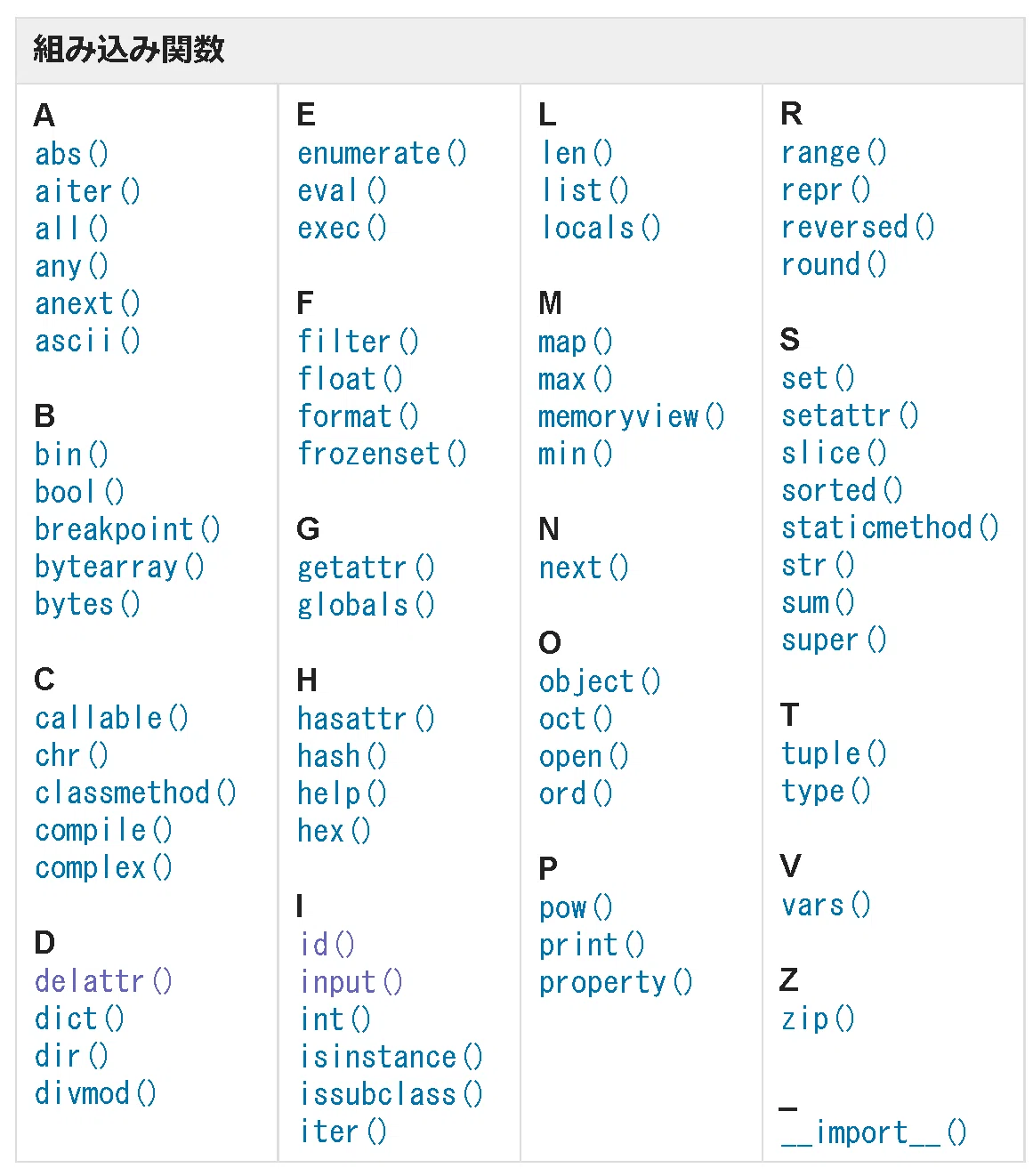The width and height of the screenshot is (1033, 1176).
Task: Open the zip() function link
Action: 818,1019
